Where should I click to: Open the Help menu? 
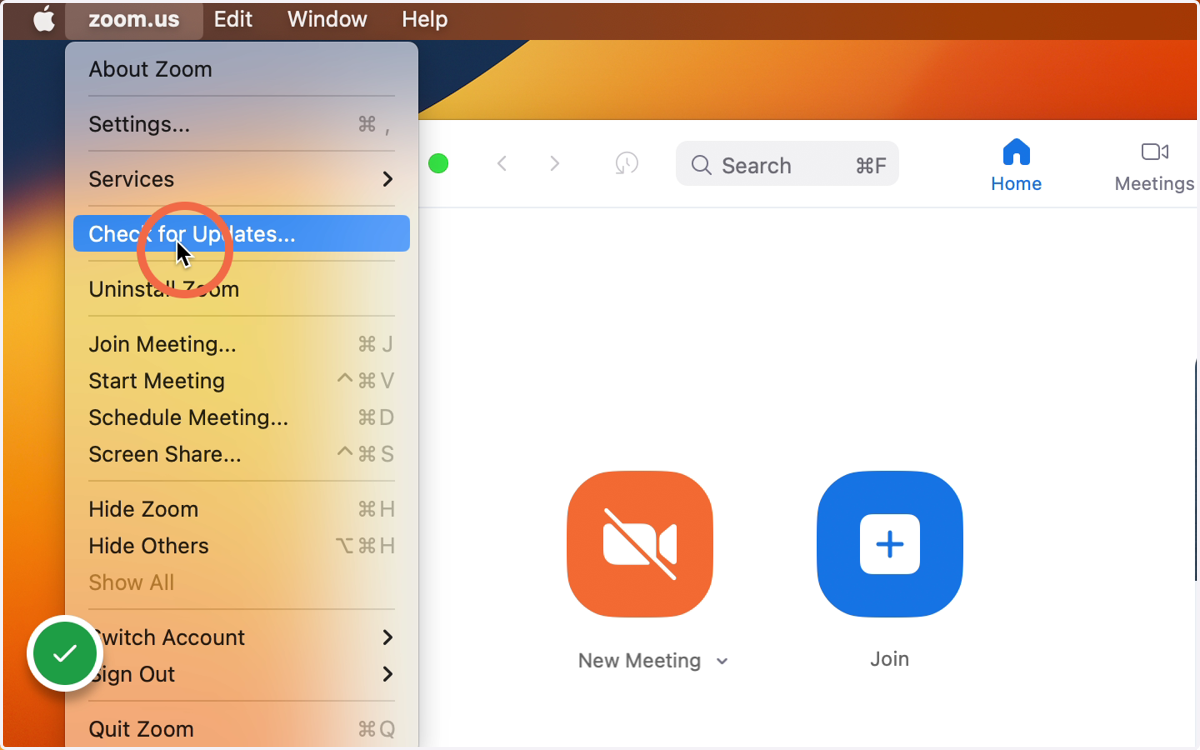[424, 19]
